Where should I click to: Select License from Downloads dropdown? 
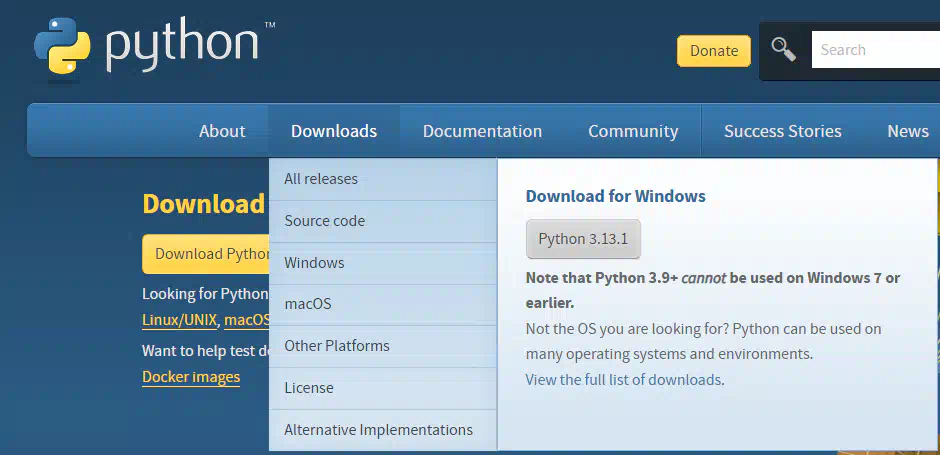click(383, 388)
